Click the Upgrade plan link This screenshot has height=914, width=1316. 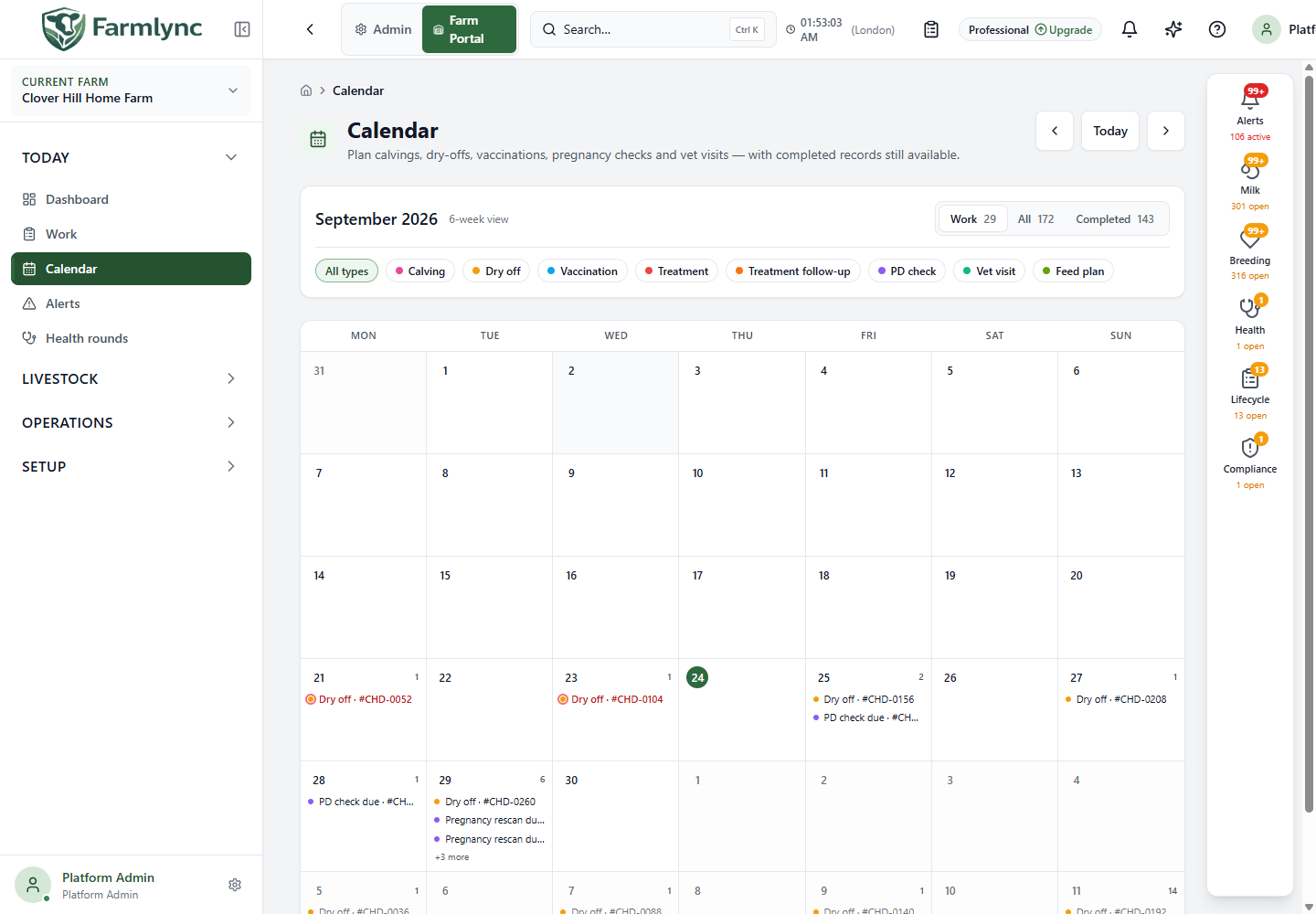point(1064,29)
